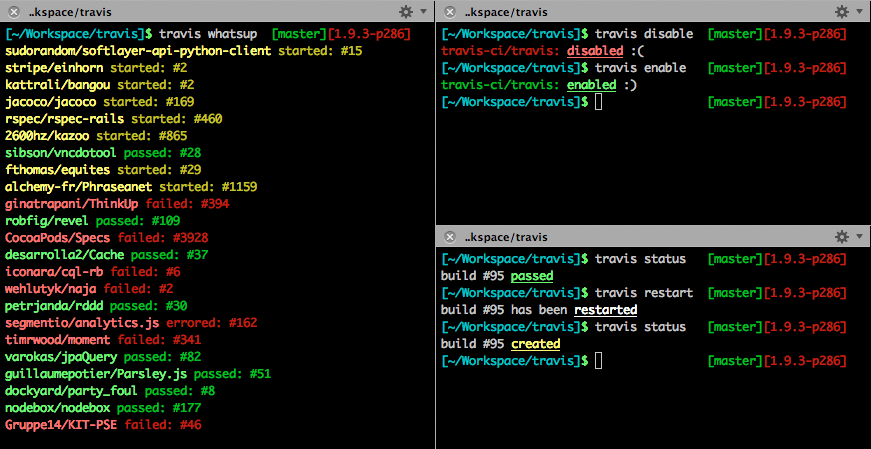Open gear settings in top-right terminal pane
The image size is (871, 449).
pos(842,12)
